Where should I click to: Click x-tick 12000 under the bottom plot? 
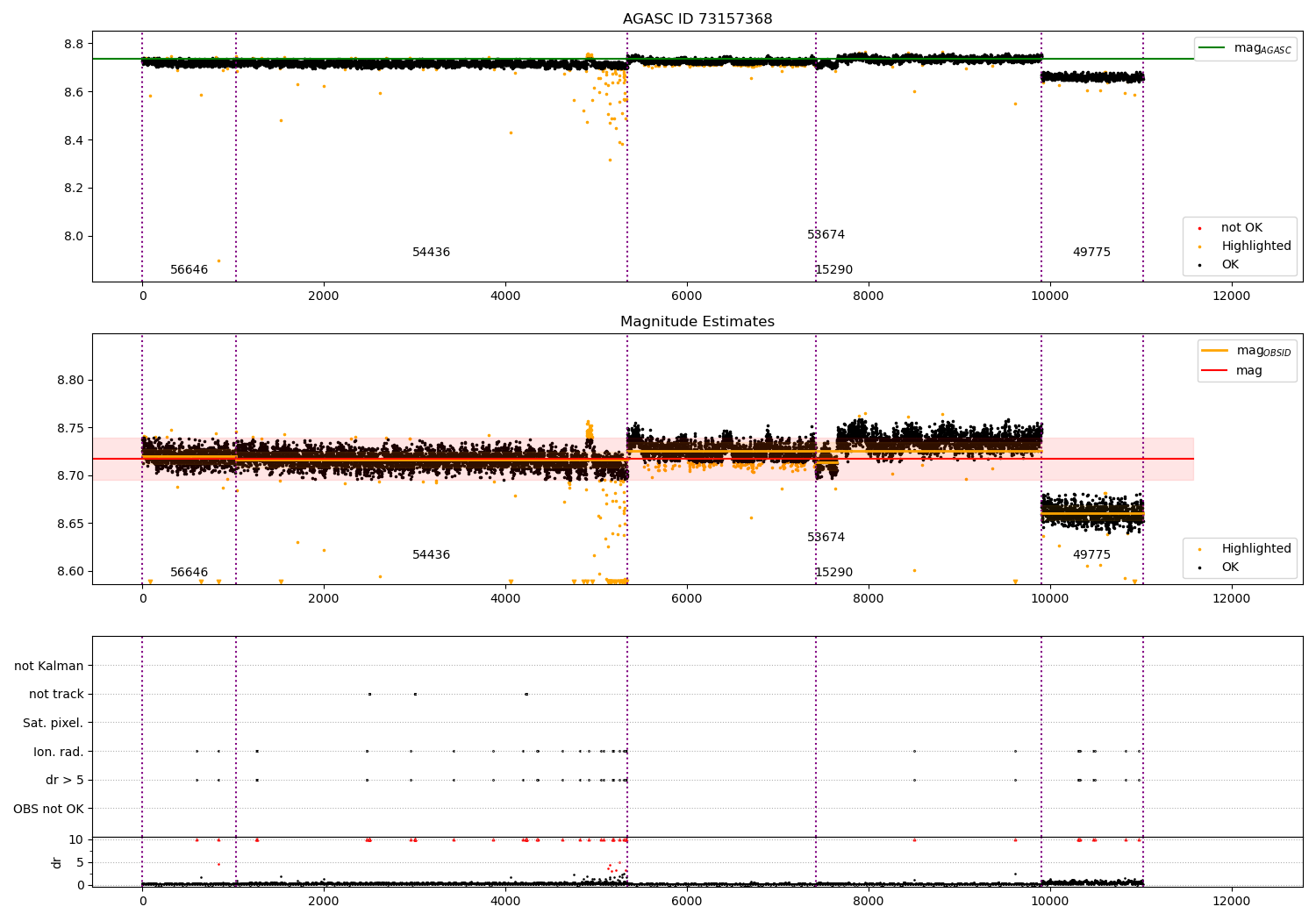click(x=1231, y=902)
